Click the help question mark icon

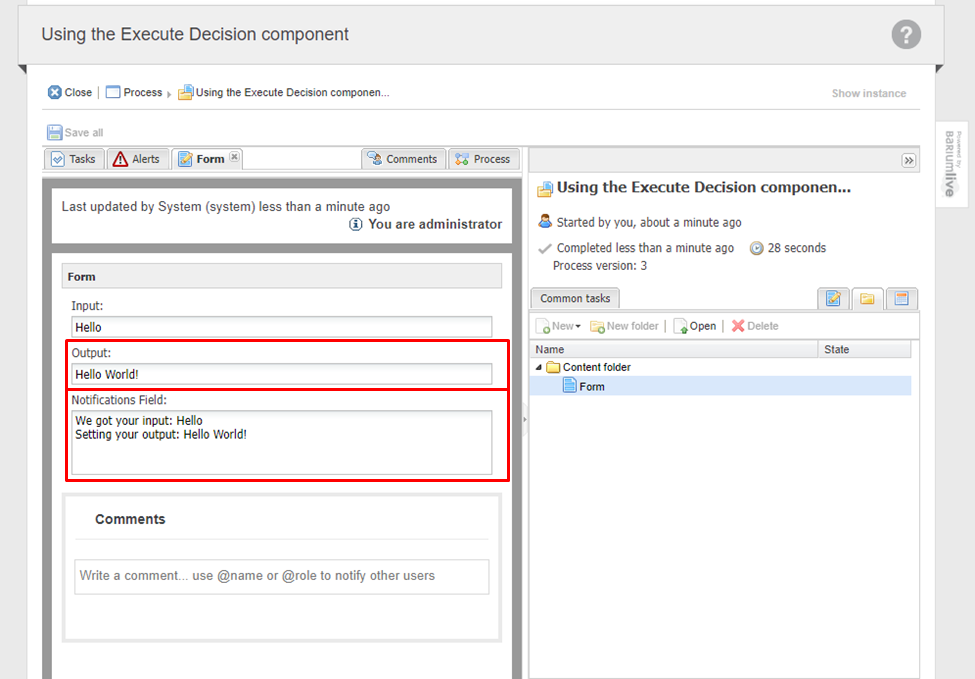[x=905, y=35]
